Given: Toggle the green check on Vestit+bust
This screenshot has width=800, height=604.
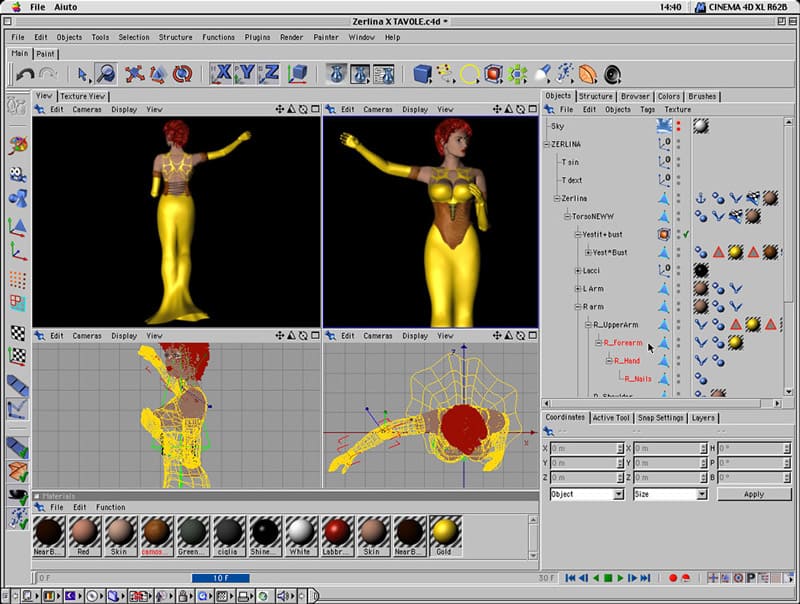Looking at the screenshot, I should click(x=686, y=235).
